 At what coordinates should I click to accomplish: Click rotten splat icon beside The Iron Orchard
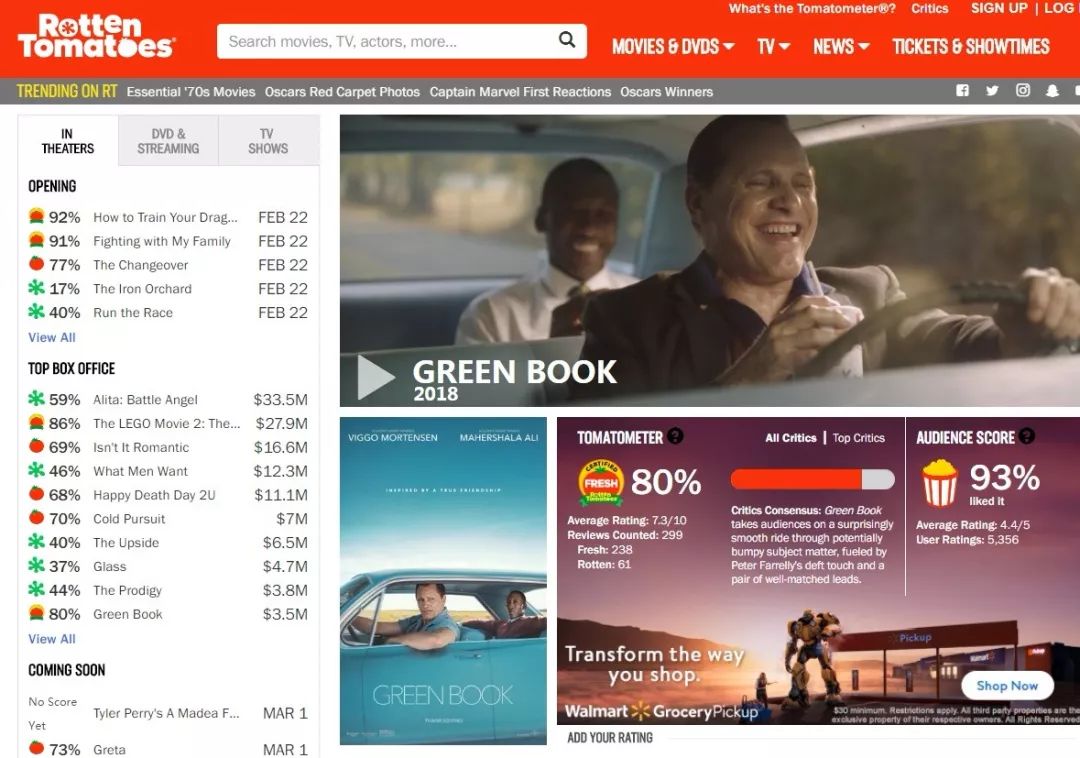click(37, 288)
